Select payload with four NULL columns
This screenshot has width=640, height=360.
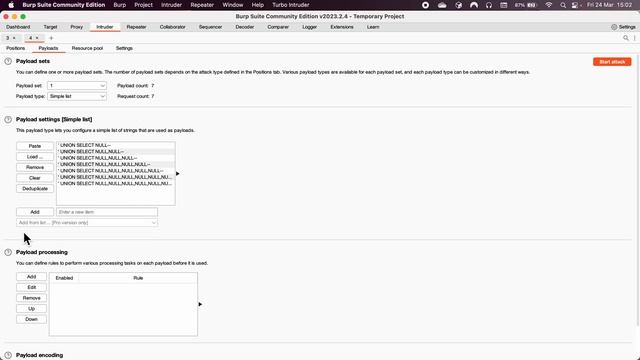tap(116, 164)
